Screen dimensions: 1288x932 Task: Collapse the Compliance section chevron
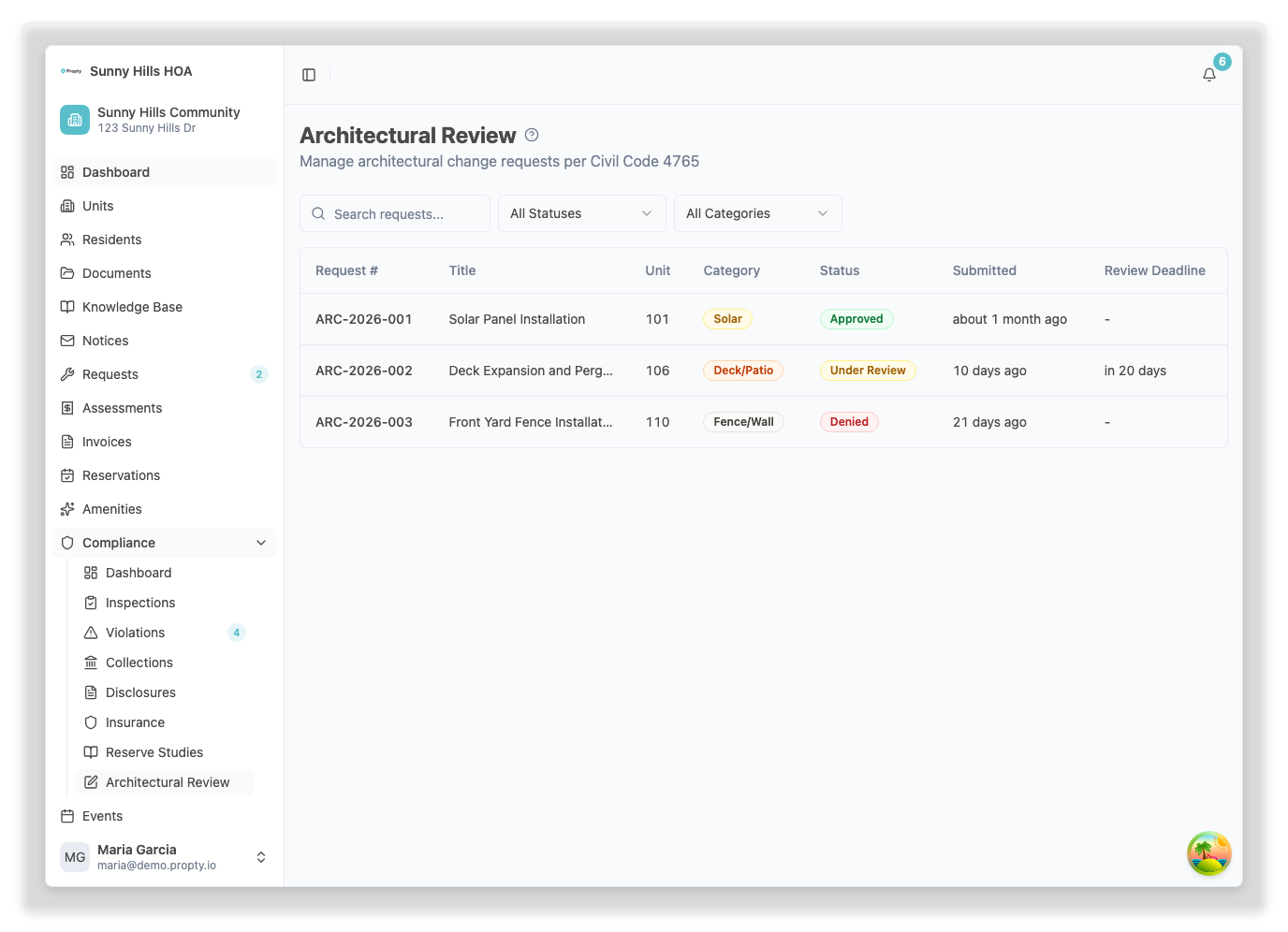[261, 543]
